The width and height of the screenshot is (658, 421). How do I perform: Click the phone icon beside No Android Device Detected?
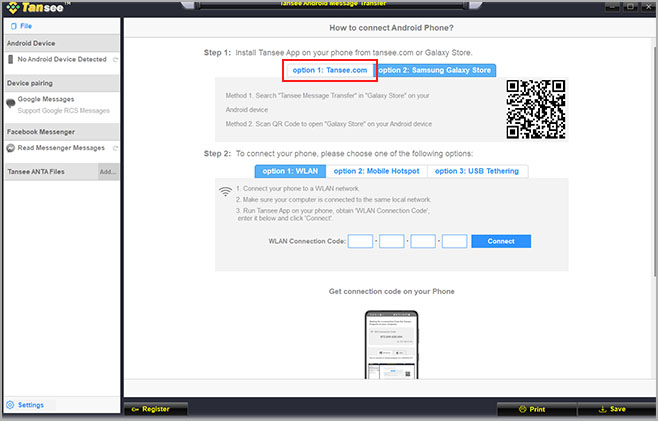[11, 59]
